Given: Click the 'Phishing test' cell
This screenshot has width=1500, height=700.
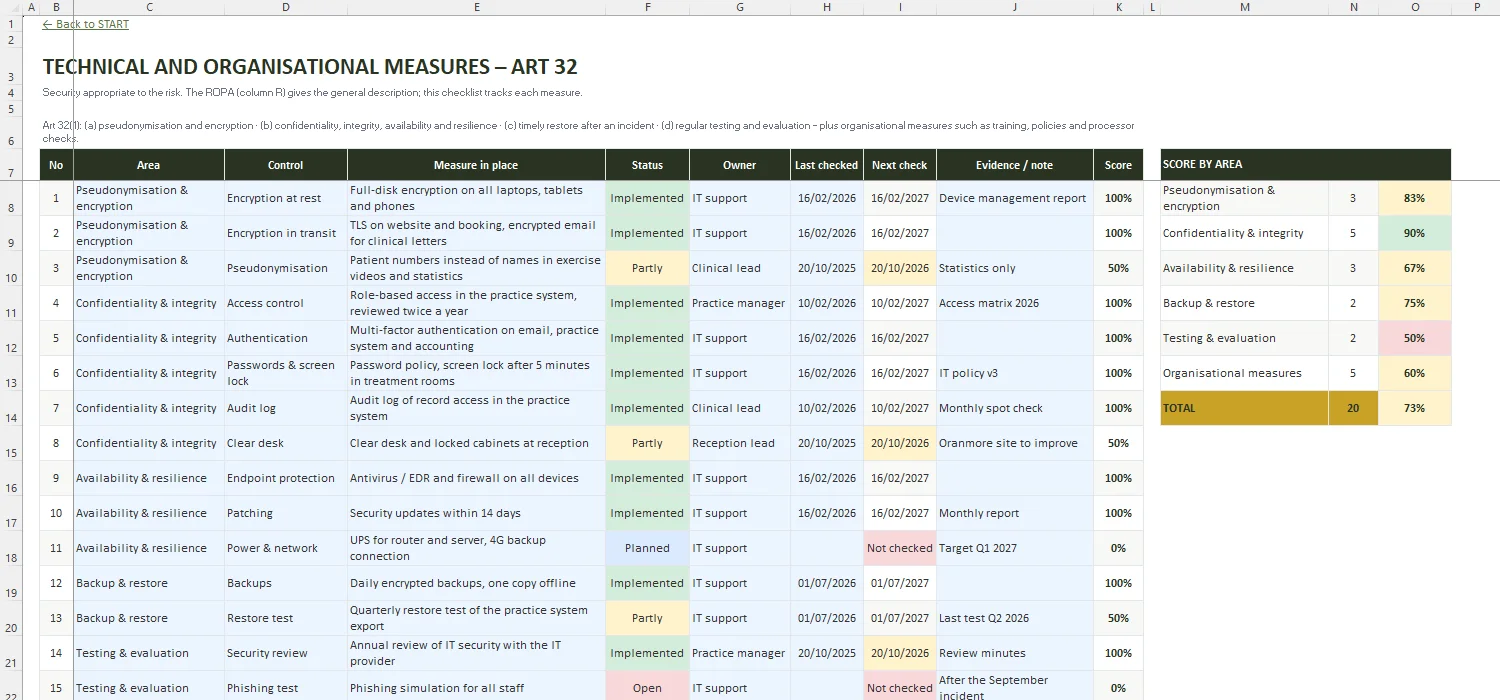Looking at the screenshot, I should tap(286, 687).
